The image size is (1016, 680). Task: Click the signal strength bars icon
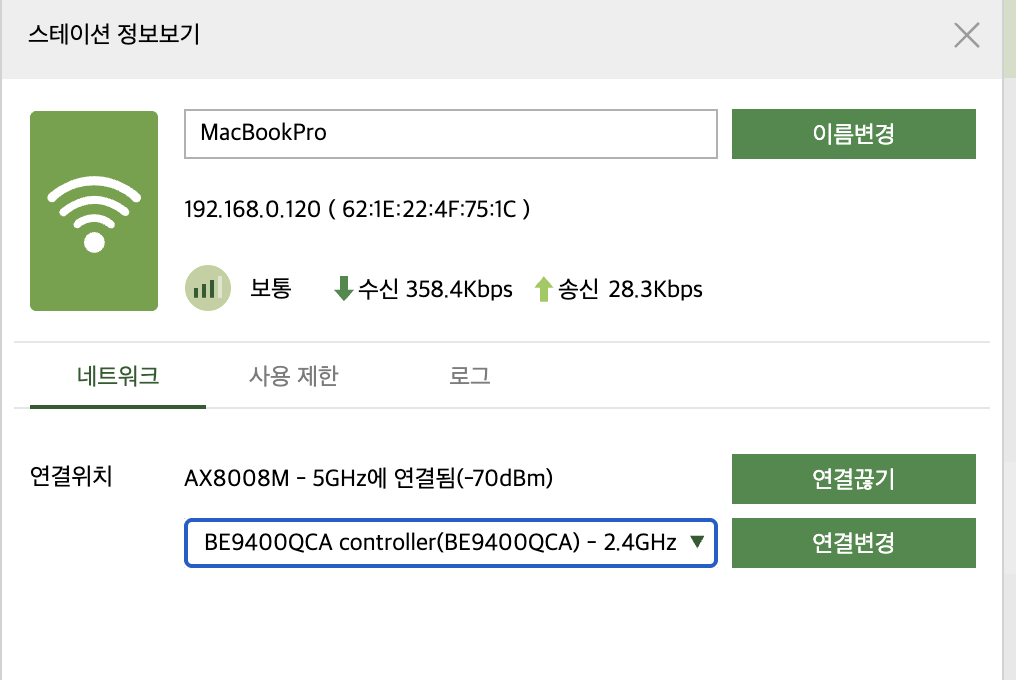(208, 288)
